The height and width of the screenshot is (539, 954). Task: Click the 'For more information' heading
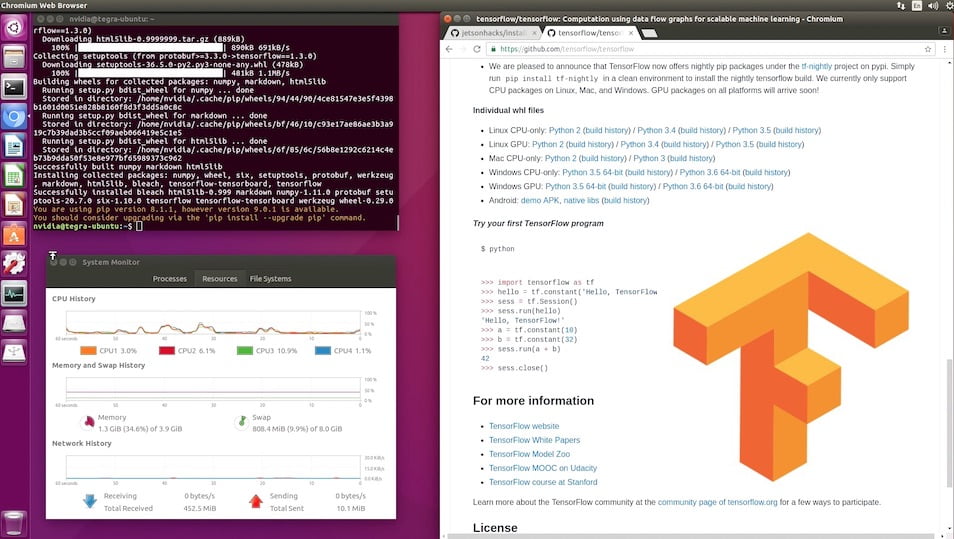533,401
